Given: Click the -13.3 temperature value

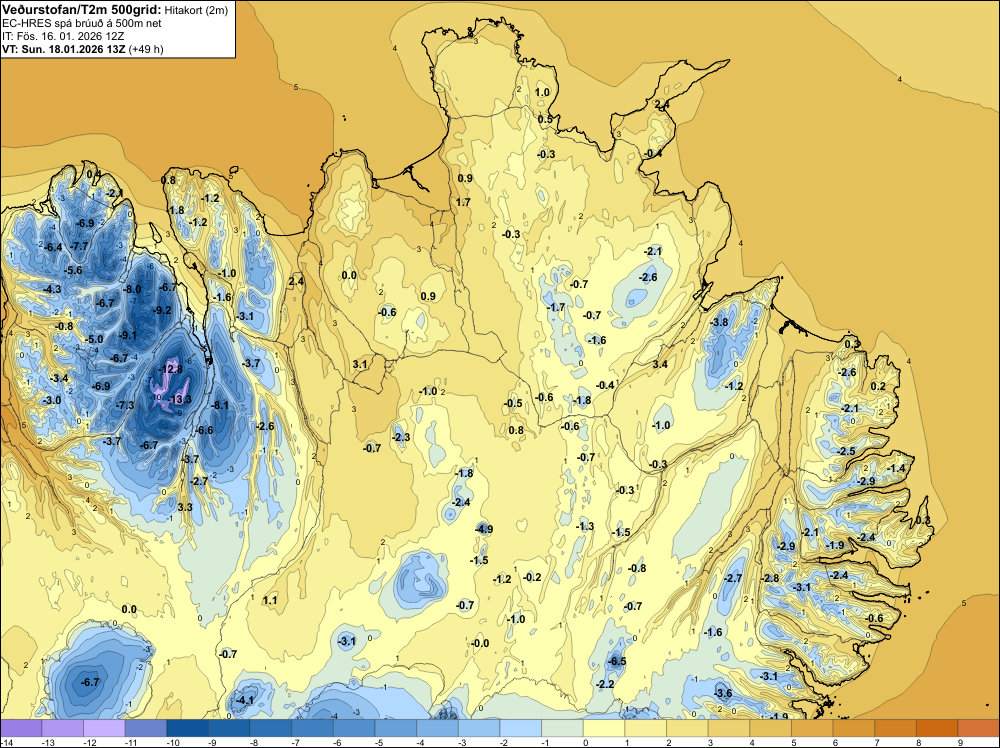Looking at the screenshot, I should point(179,400).
